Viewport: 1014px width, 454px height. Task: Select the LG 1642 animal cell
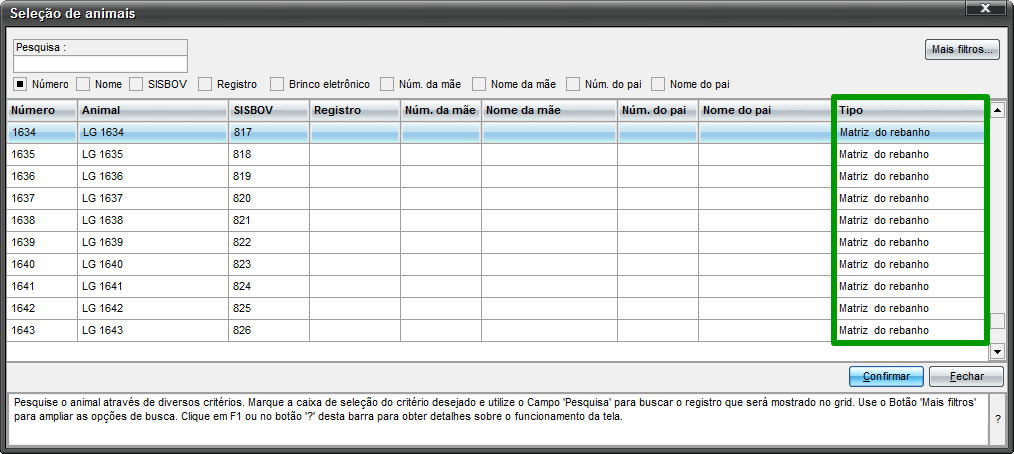coord(153,308)
